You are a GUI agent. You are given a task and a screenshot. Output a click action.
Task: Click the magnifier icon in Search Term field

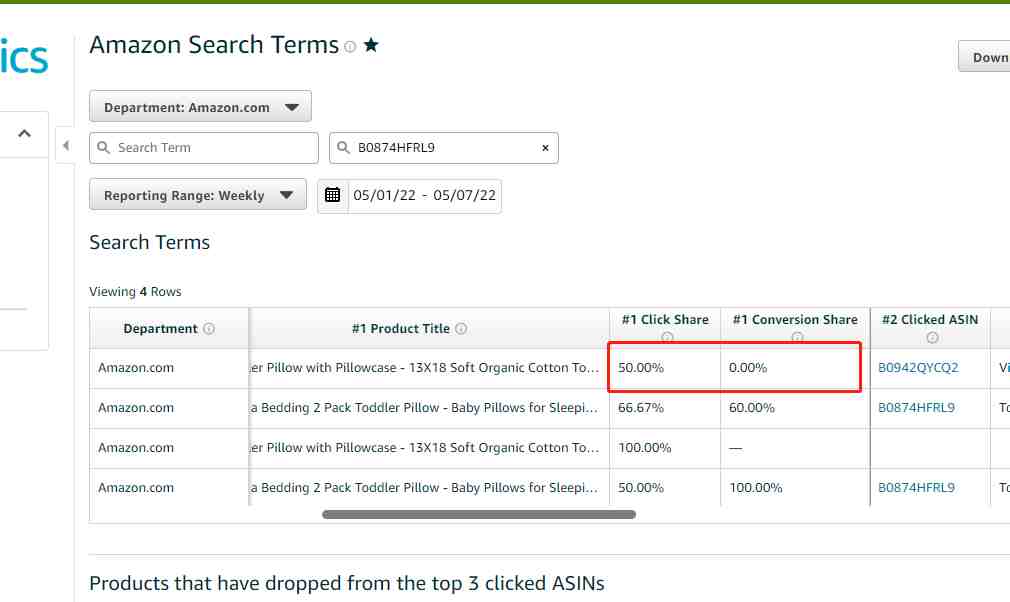pyautogui.click(x=103, y=147)
